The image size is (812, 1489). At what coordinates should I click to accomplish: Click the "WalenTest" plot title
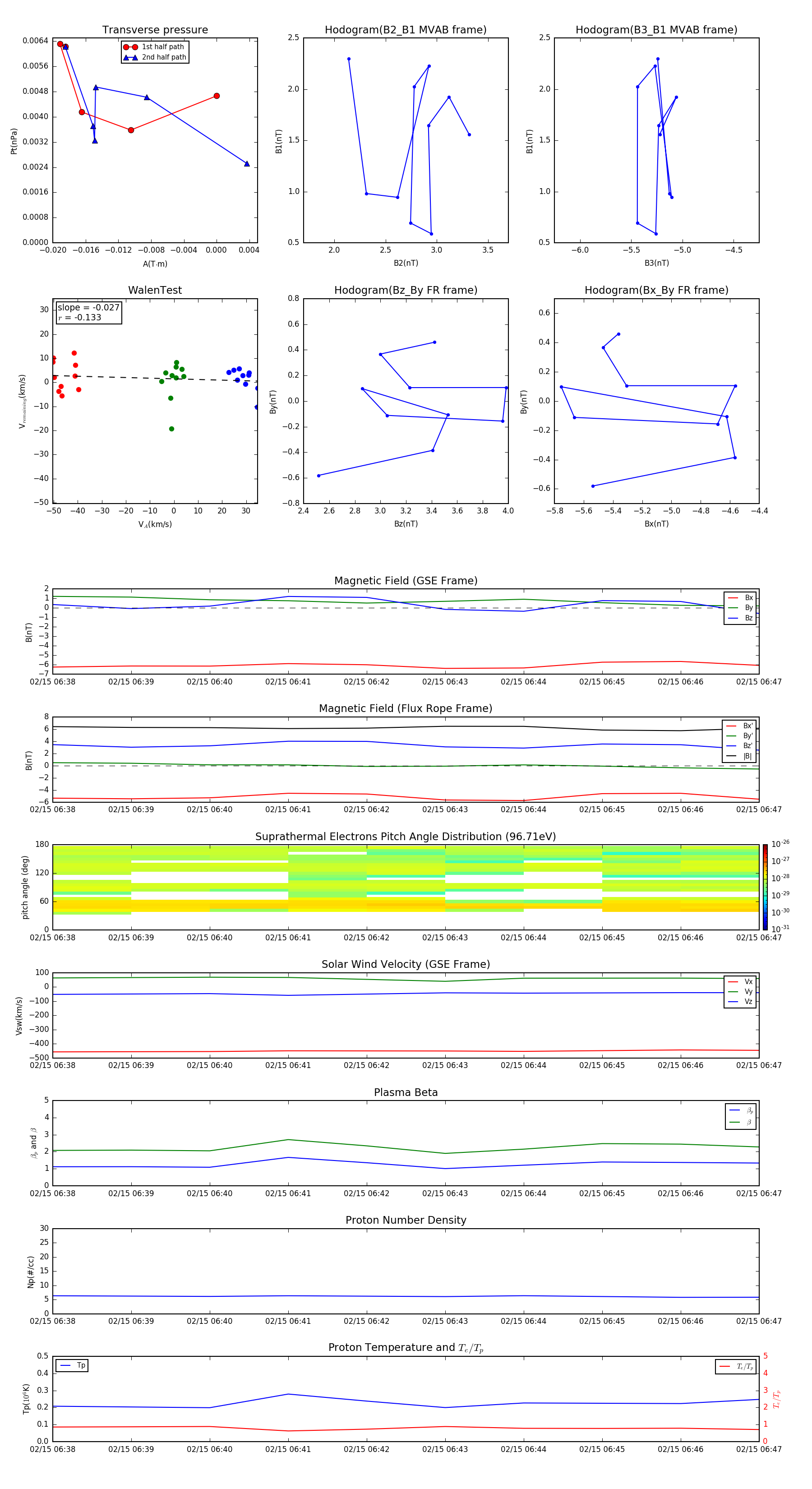pyautogui.click(x=155, y=290)
